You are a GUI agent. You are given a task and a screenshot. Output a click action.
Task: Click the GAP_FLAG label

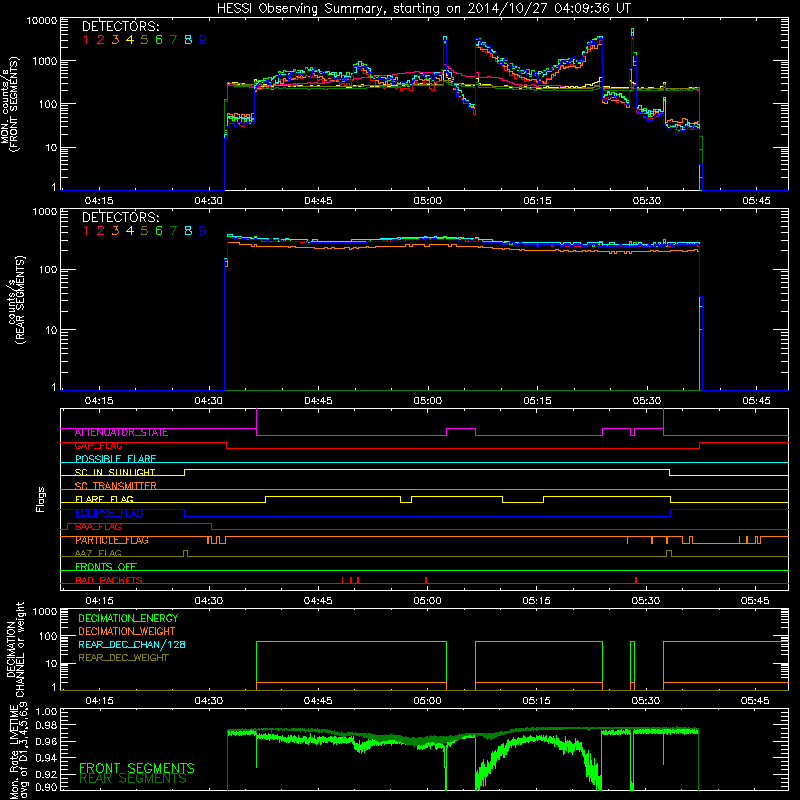pos(98,446)
